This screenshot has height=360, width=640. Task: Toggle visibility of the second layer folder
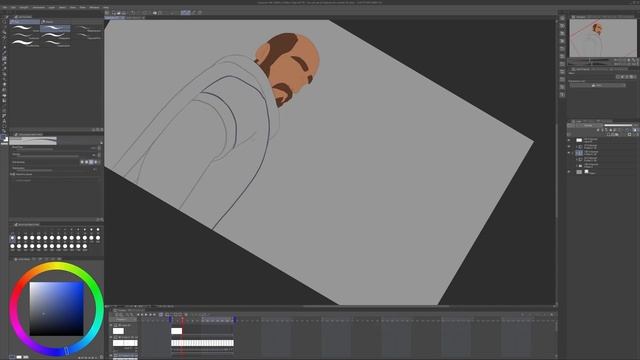[569, 147]
